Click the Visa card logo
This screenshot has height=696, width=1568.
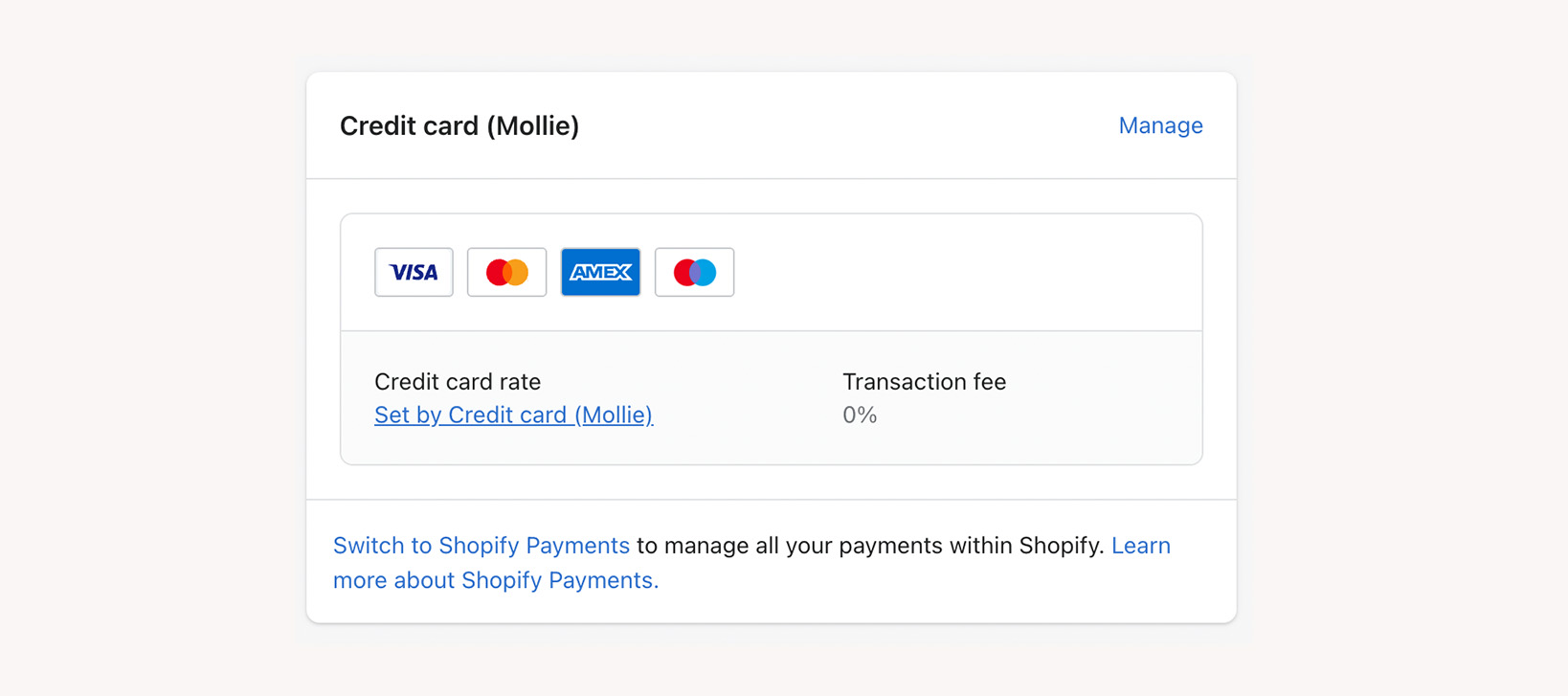(414, 272)
